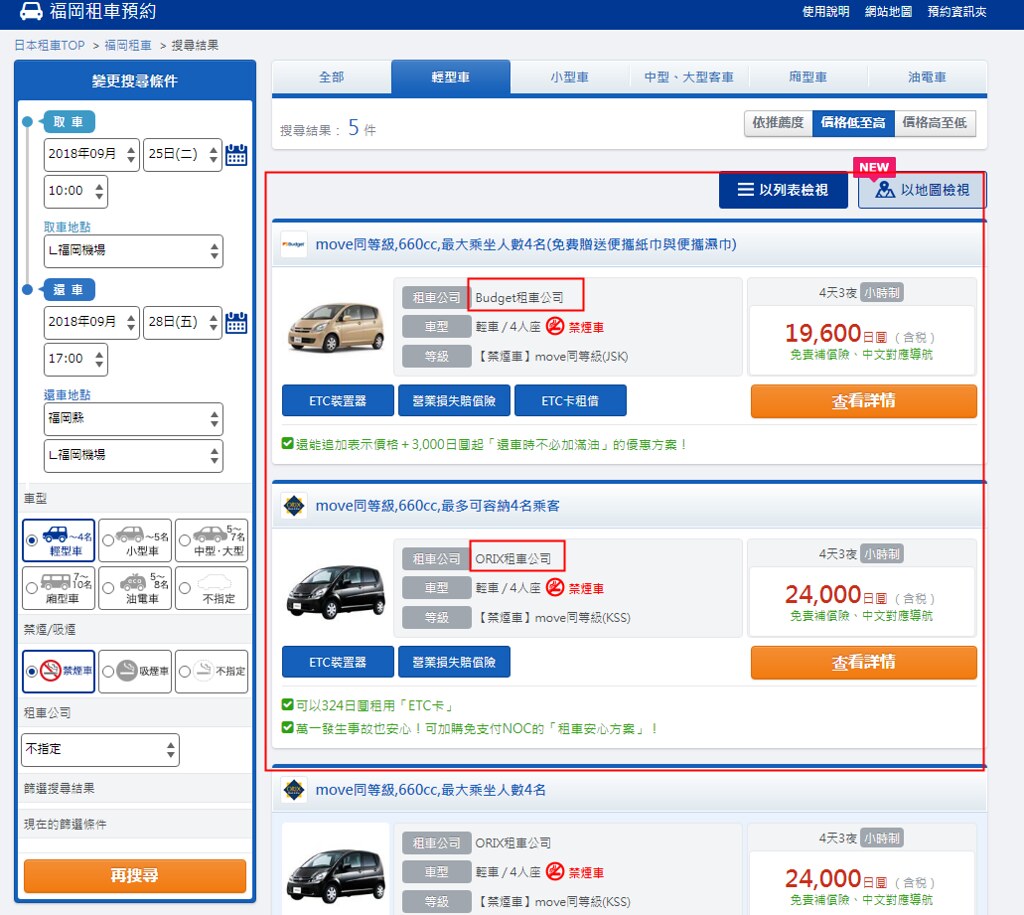This screenshot has width=1024, height=915.
Task: Open pickup time dropdown 10:00
Action: click(76, 191)
